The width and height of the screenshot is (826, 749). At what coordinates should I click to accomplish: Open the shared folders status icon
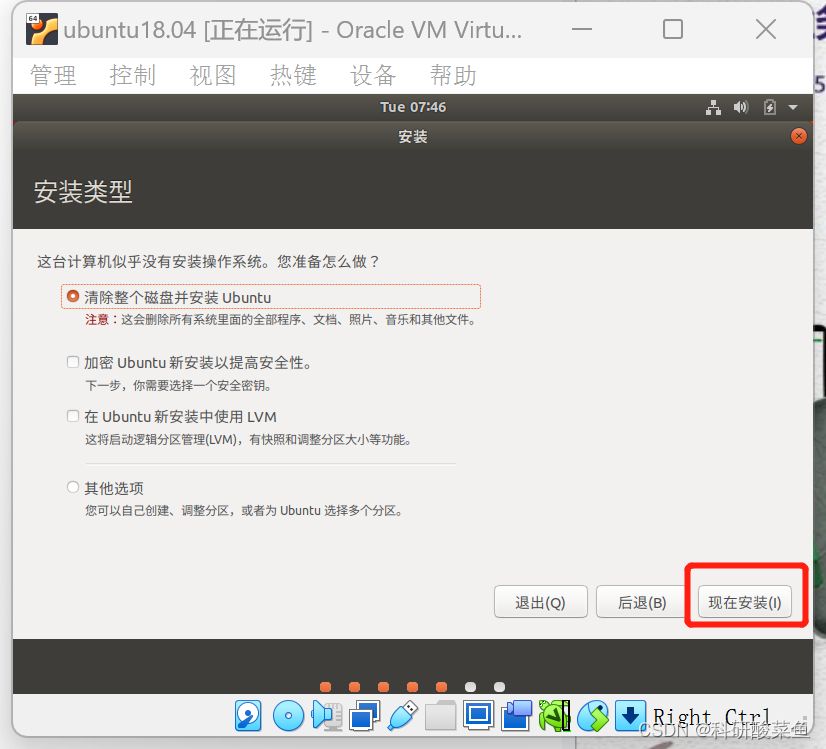point(441,716)
